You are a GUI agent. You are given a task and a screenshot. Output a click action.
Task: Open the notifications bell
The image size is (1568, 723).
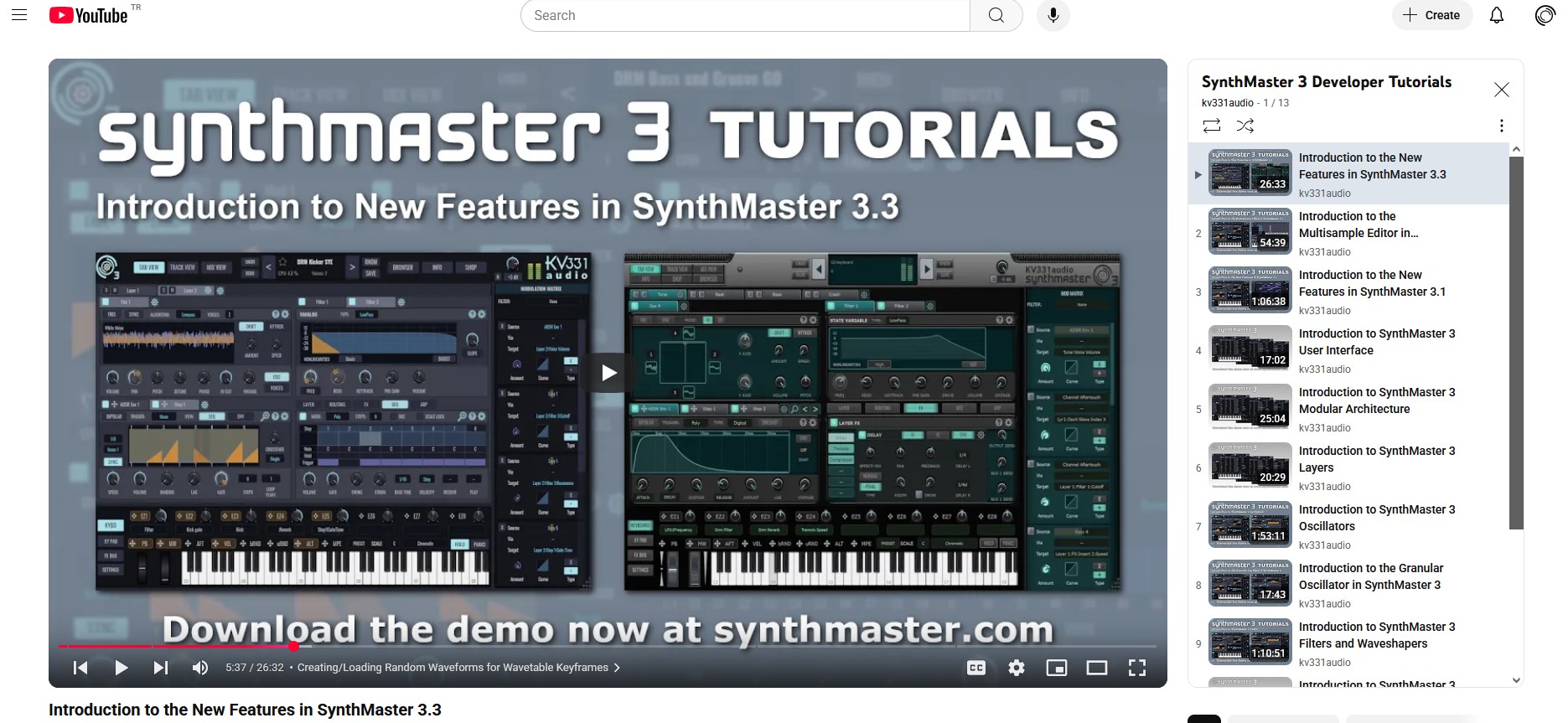point(1497,15)
